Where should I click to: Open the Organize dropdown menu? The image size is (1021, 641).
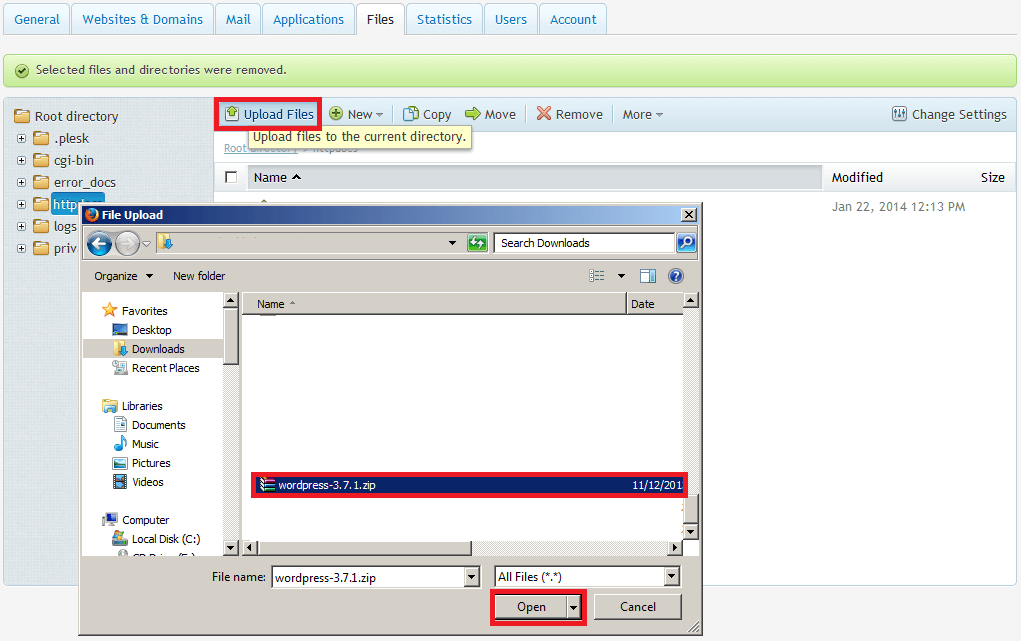coord(124,276)
